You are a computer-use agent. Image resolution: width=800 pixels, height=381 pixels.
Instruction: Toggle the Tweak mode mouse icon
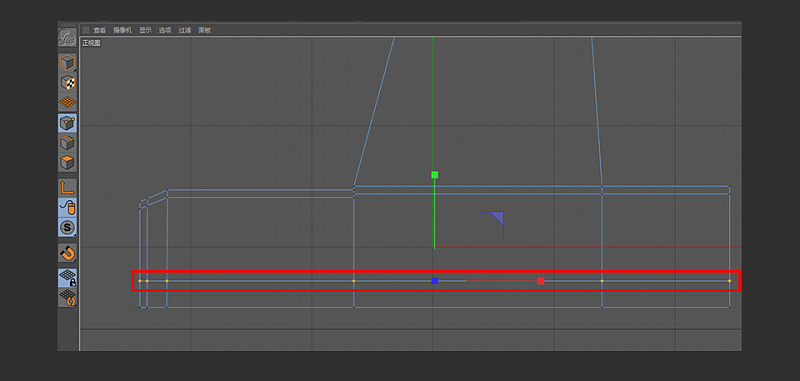point(67,208)
